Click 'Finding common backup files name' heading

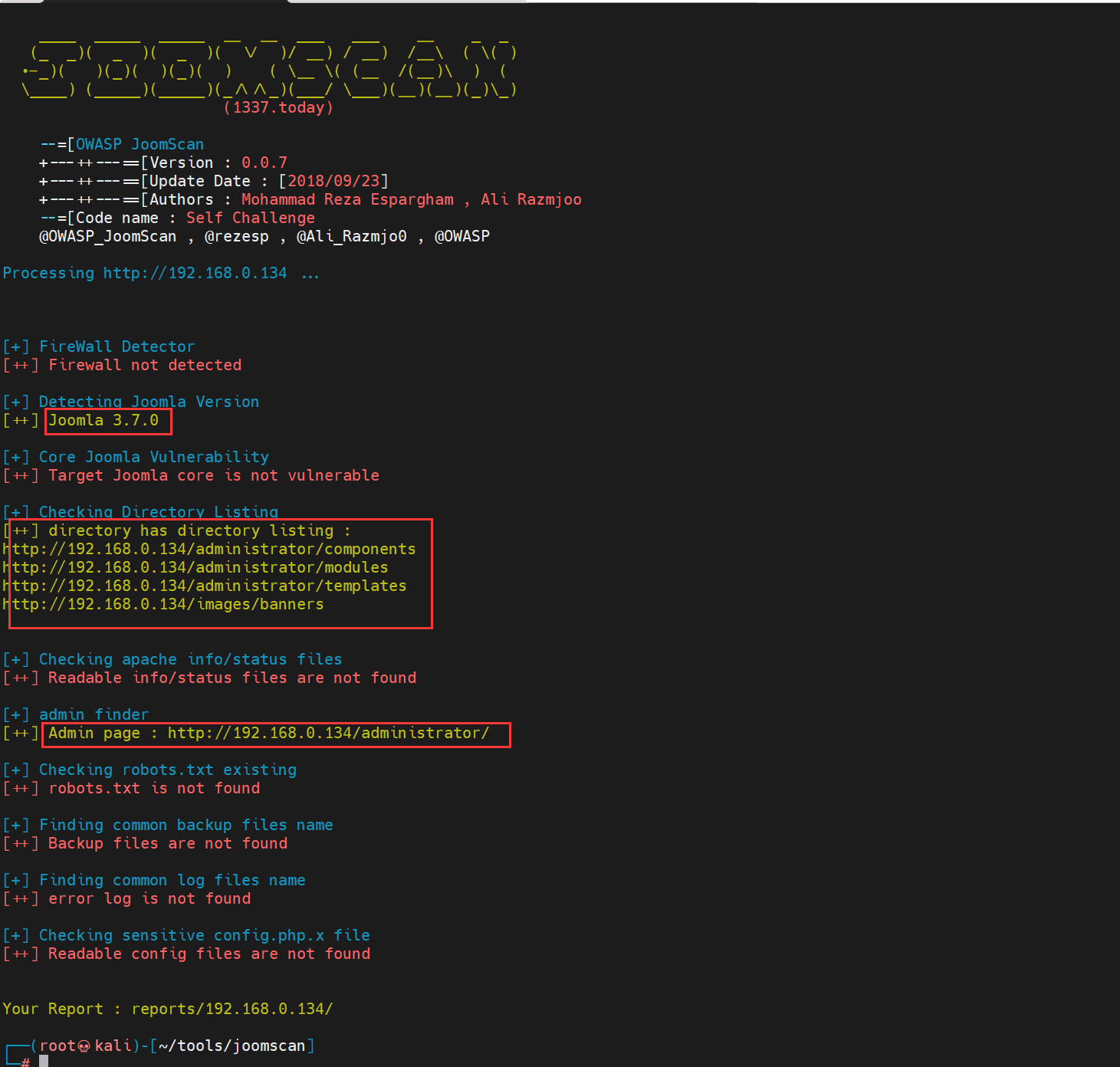(x=186, y=825)
